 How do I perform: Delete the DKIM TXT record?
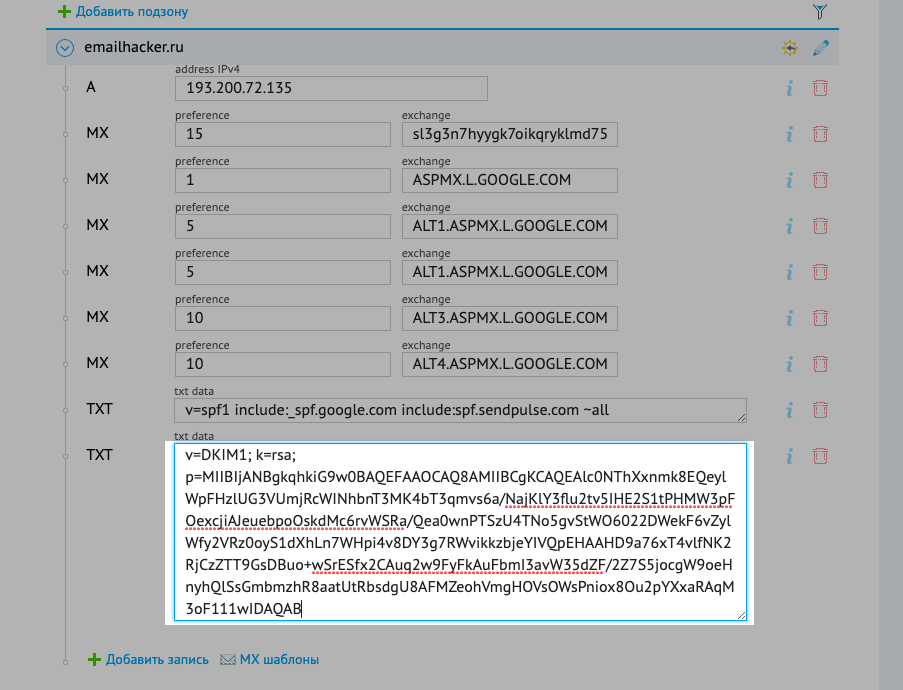[x=820, y=456]
